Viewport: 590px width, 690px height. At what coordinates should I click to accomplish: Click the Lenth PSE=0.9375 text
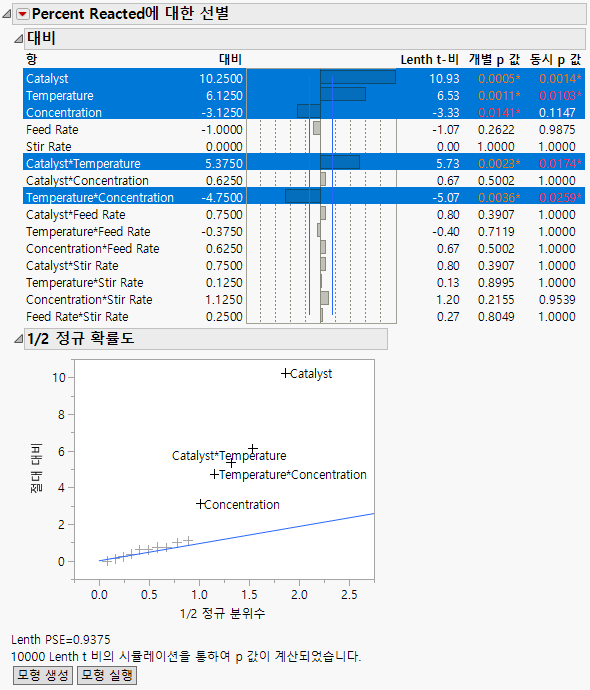point(61,639)
